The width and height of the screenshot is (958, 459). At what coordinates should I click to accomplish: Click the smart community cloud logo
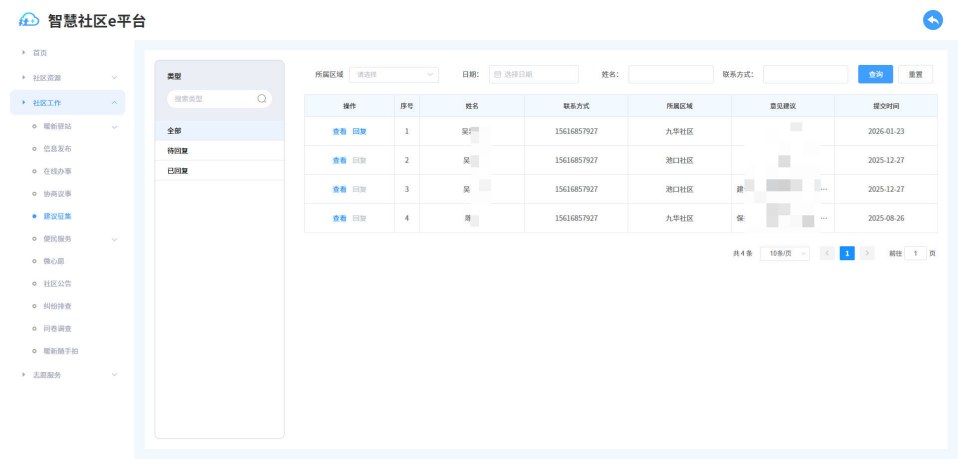coord(29,20)
